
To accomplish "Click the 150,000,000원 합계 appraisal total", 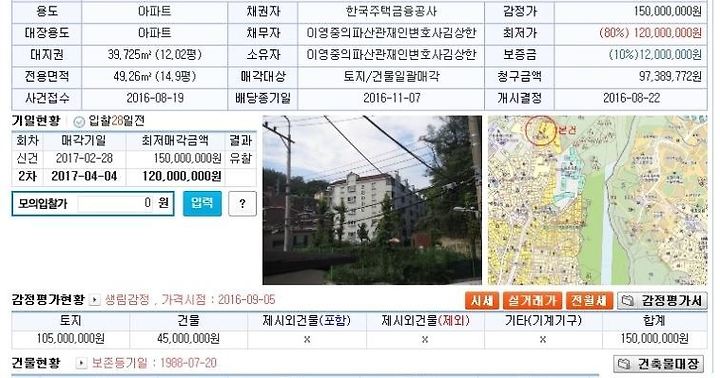I will click(654, 339).
